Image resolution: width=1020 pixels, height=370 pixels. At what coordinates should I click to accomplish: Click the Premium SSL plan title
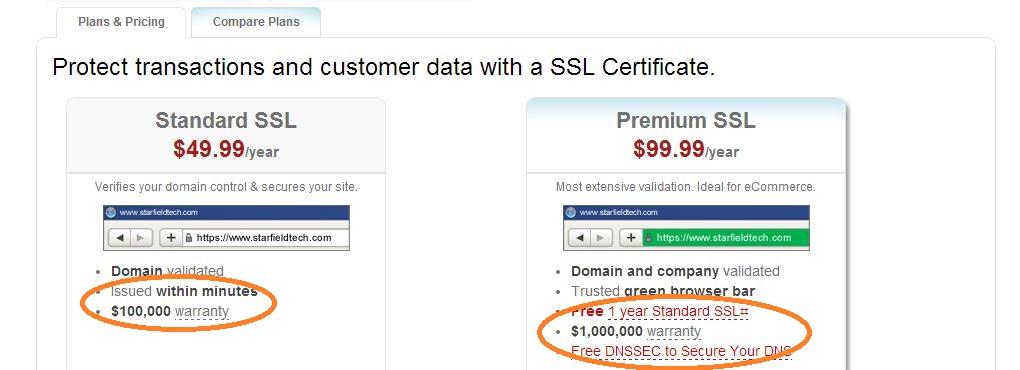point(686,120)
